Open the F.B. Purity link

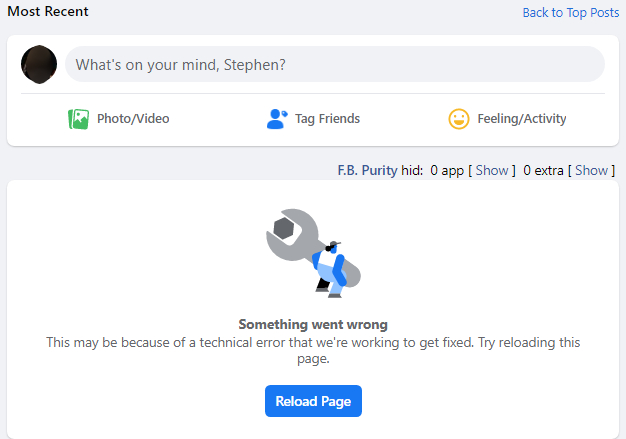coord(367,170)
